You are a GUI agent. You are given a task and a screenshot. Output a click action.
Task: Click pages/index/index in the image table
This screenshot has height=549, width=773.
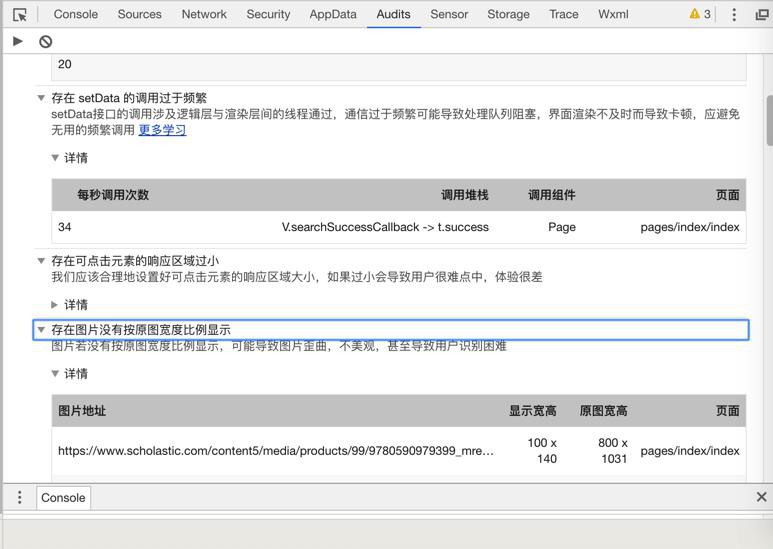[x=690, y=451]
